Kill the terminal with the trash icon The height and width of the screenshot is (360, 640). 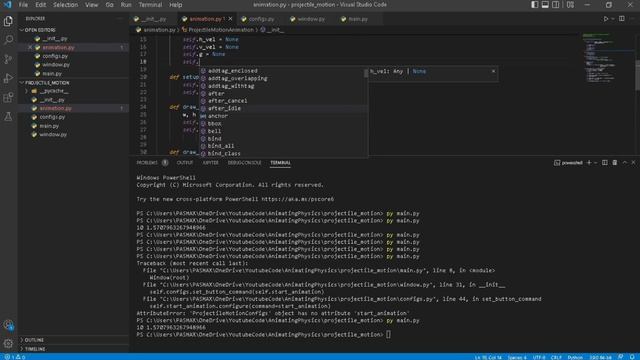point(615,162)
